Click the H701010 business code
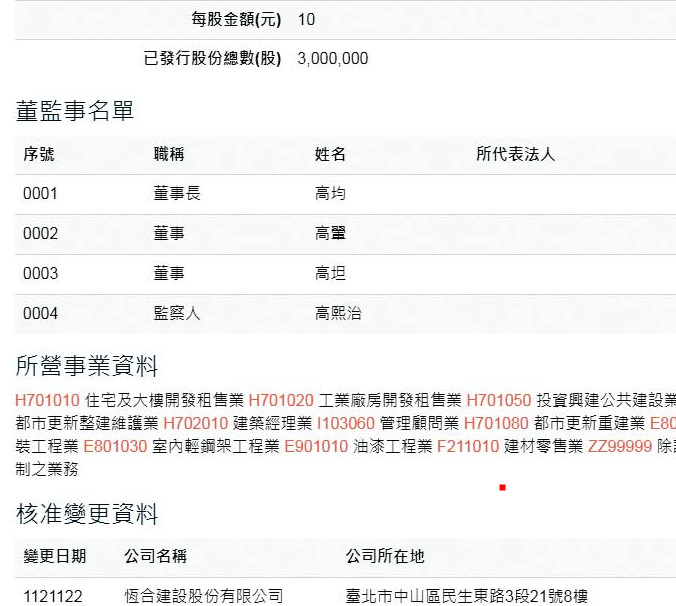The height and width of the screenshot is (606, 676). [x=47, y=400]
